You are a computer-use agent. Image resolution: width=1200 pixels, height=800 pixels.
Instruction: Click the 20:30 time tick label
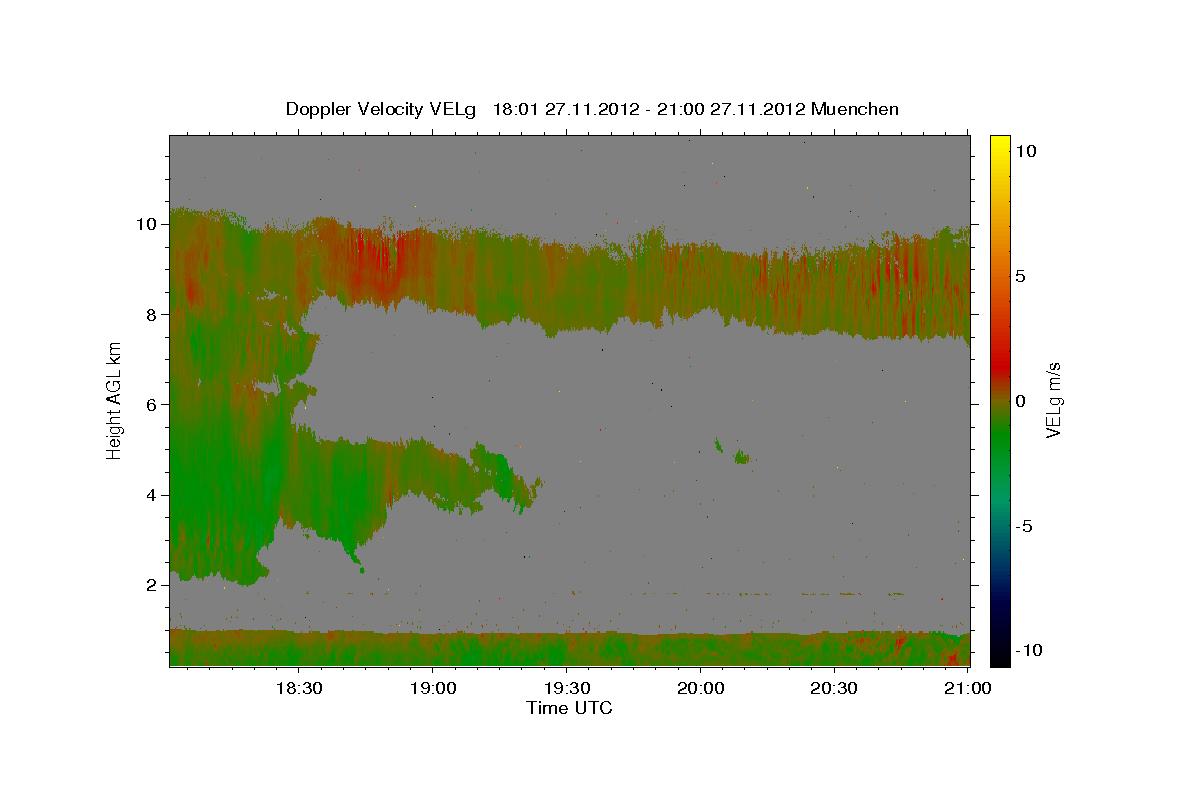(834, 688)
